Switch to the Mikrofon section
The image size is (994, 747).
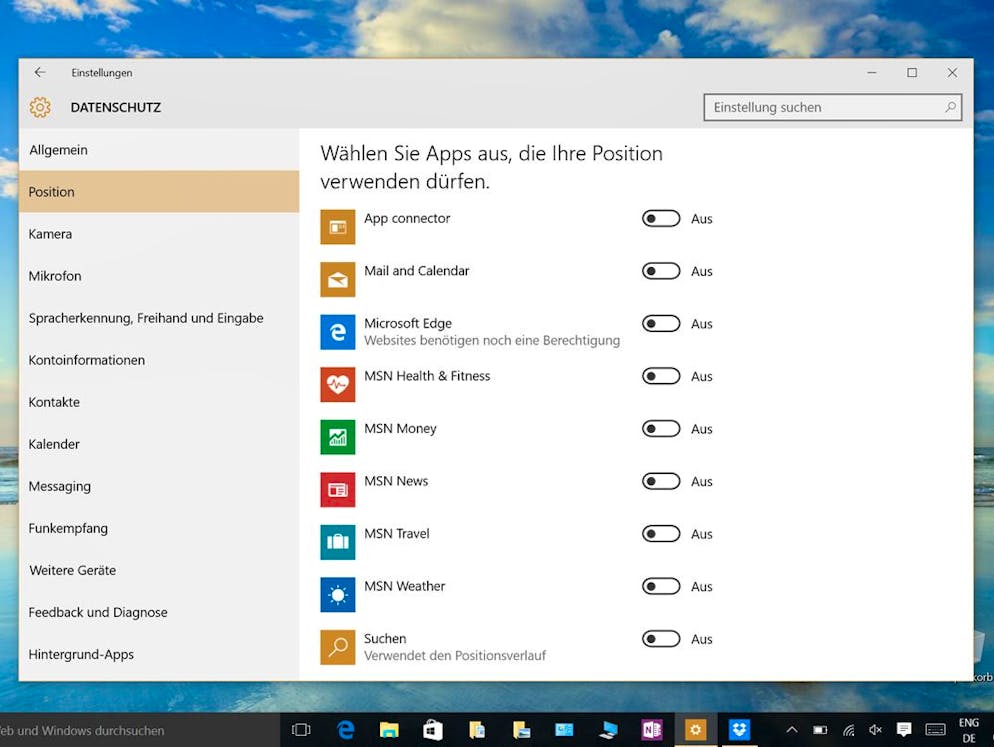[x=159, y=276]
